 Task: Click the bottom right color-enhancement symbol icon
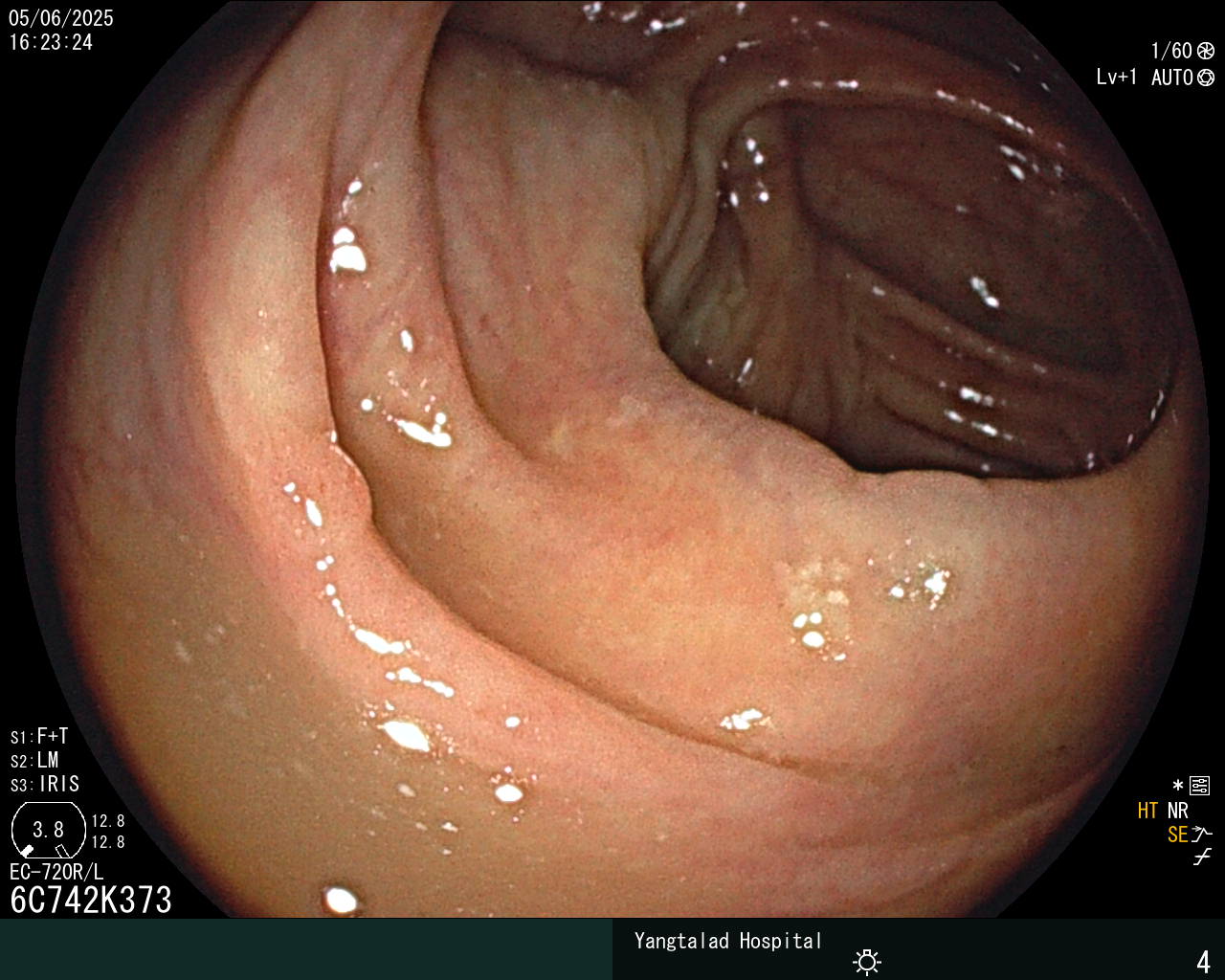[1203, 857]
